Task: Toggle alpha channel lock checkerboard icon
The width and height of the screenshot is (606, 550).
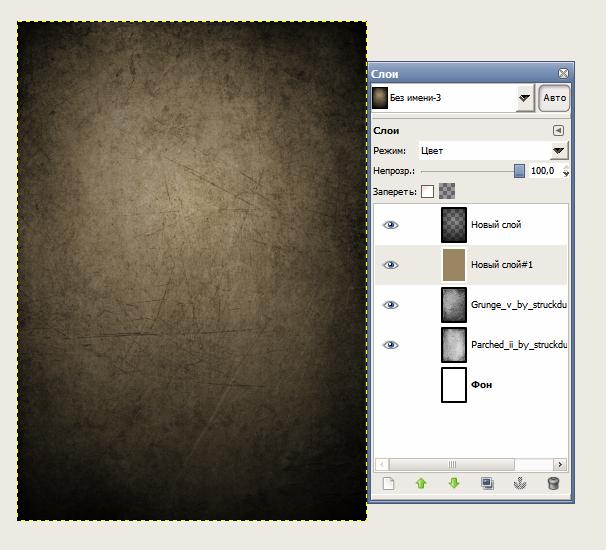Action: point(447,191)
